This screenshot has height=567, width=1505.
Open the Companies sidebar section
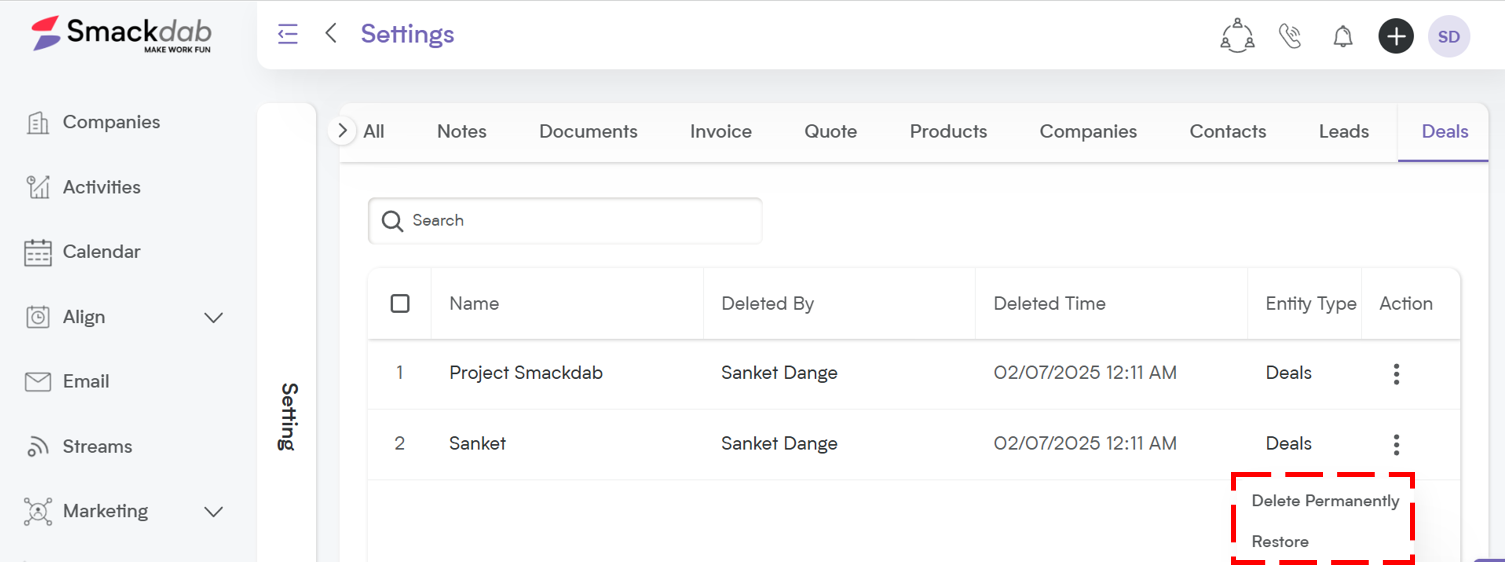pos(93,122)
